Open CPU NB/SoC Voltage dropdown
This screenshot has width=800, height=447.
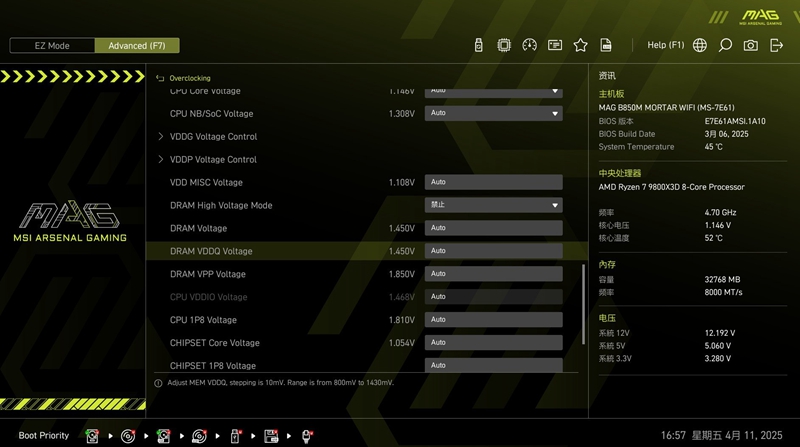coord(493,113)
